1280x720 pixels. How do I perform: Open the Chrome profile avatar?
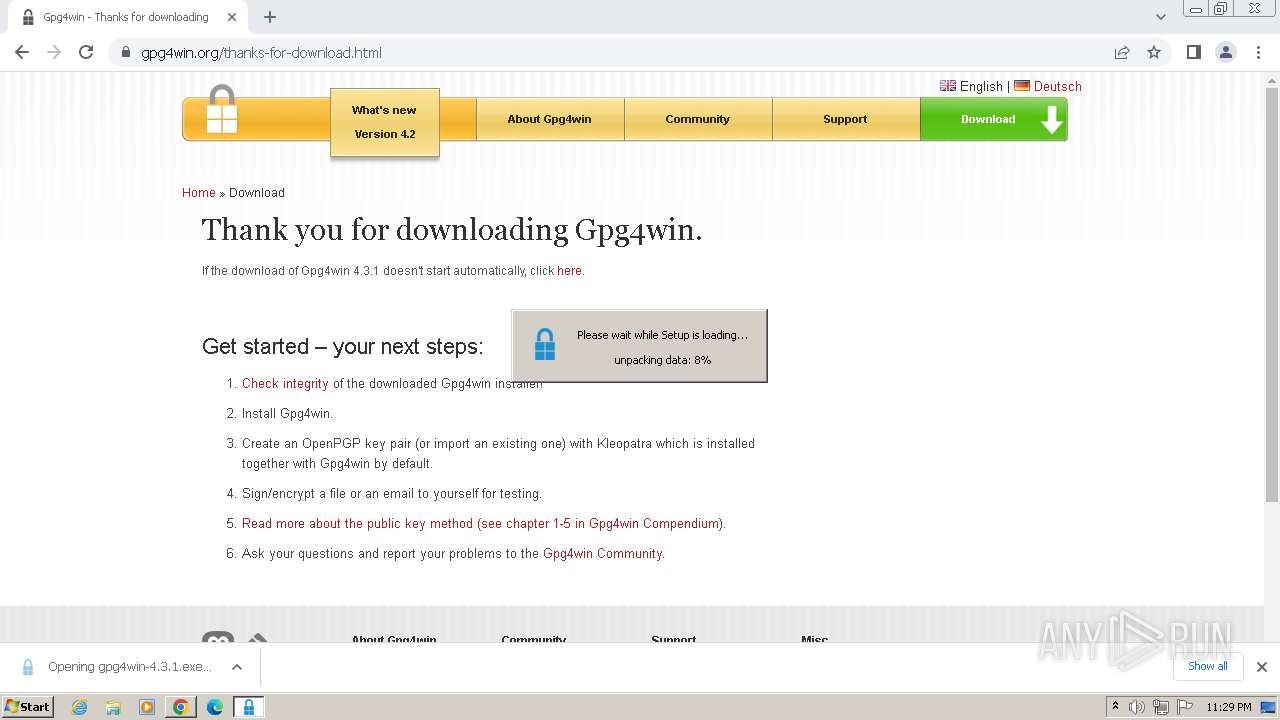(1226, 52)
